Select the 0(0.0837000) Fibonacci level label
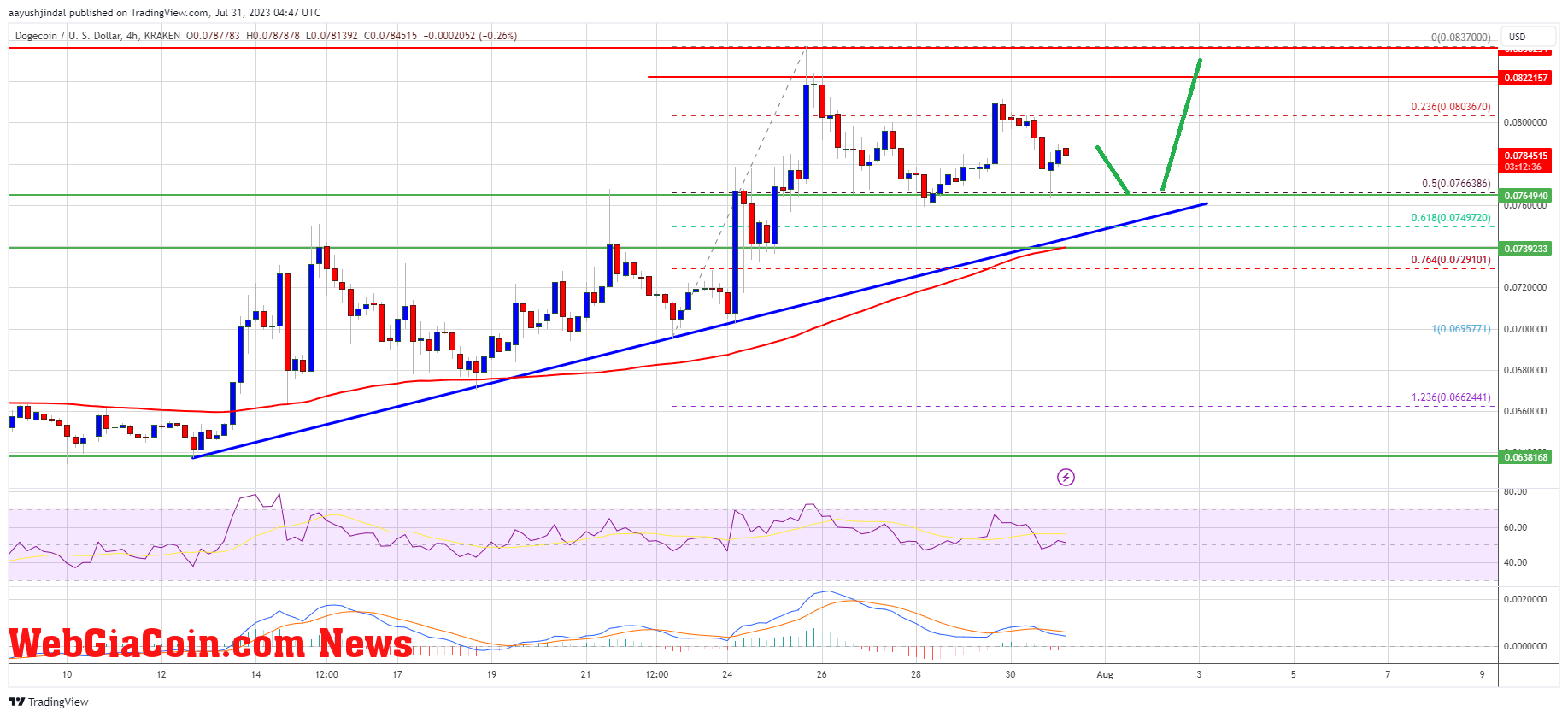This screenshot has width=1568, height=717. [x=1461, y=38]
